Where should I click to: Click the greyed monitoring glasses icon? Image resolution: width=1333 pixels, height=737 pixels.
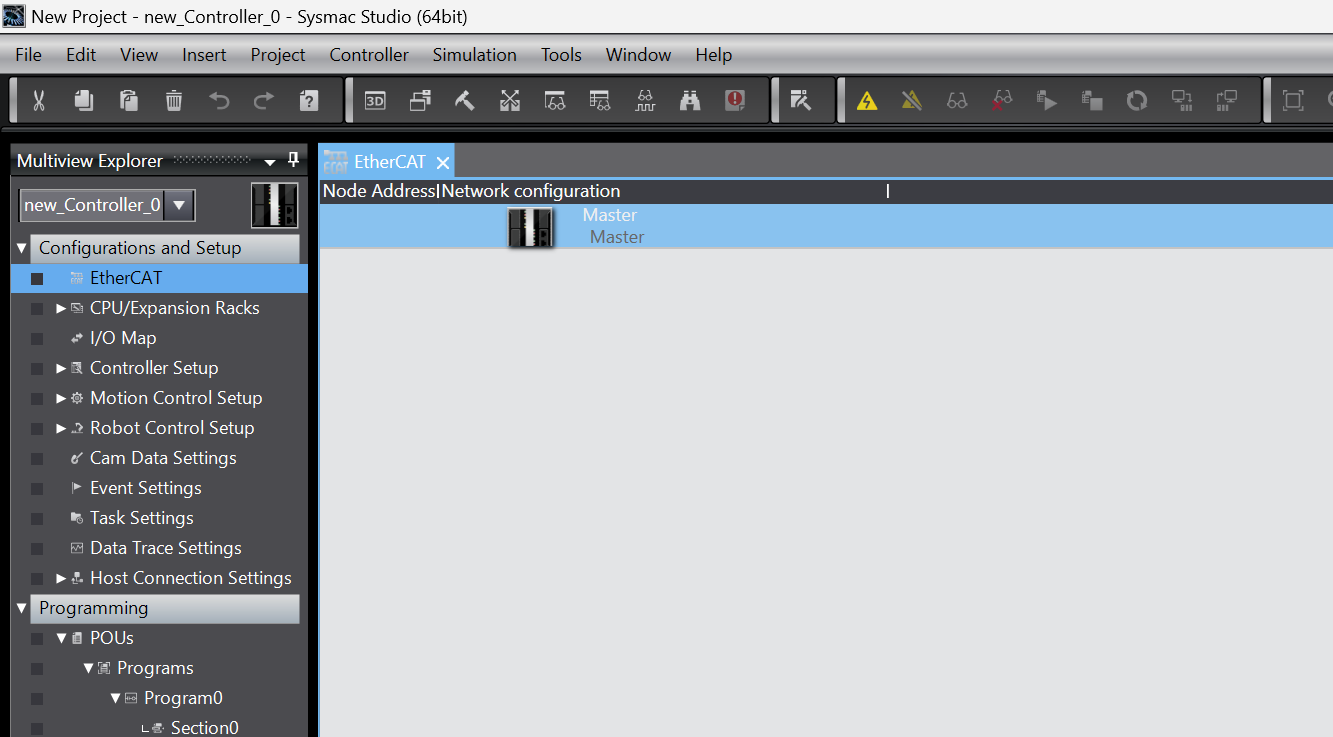[x=957, y=100]
